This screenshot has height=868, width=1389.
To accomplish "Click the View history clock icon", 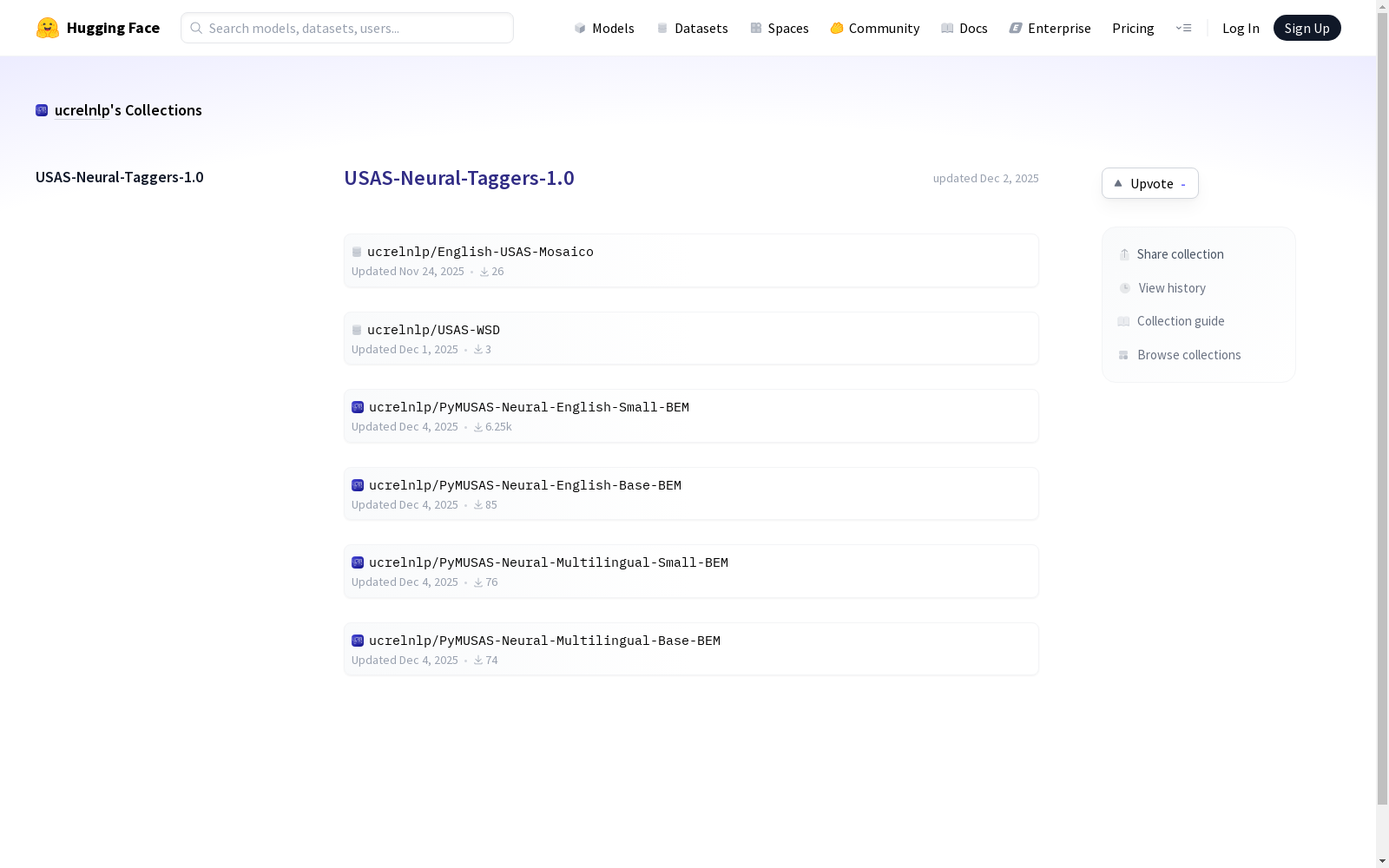I will (x=1125, y=288).
